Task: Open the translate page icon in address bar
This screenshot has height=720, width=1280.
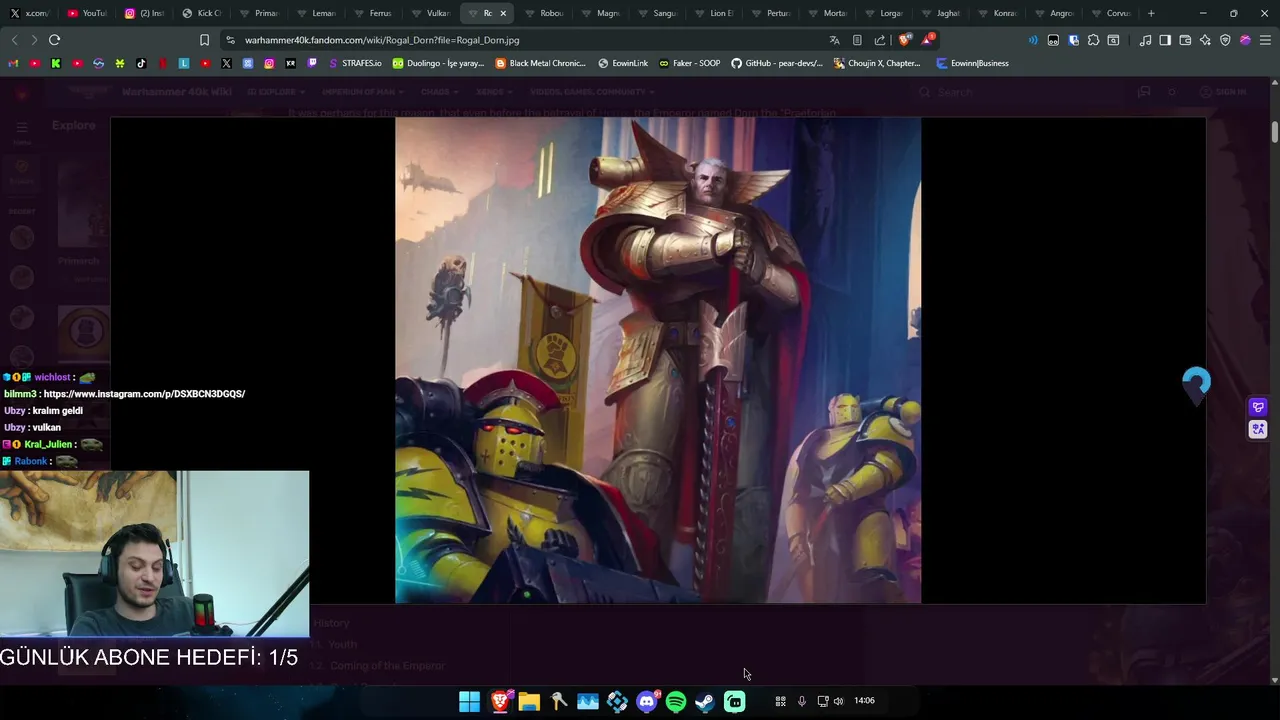Action: pos(834,40)
